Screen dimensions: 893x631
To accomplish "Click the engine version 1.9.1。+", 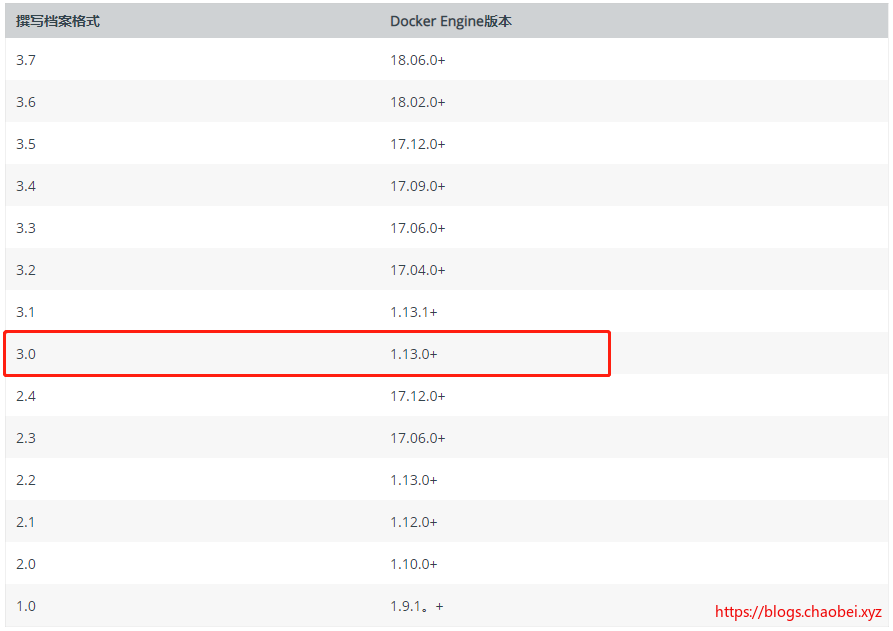I will 416,607.
